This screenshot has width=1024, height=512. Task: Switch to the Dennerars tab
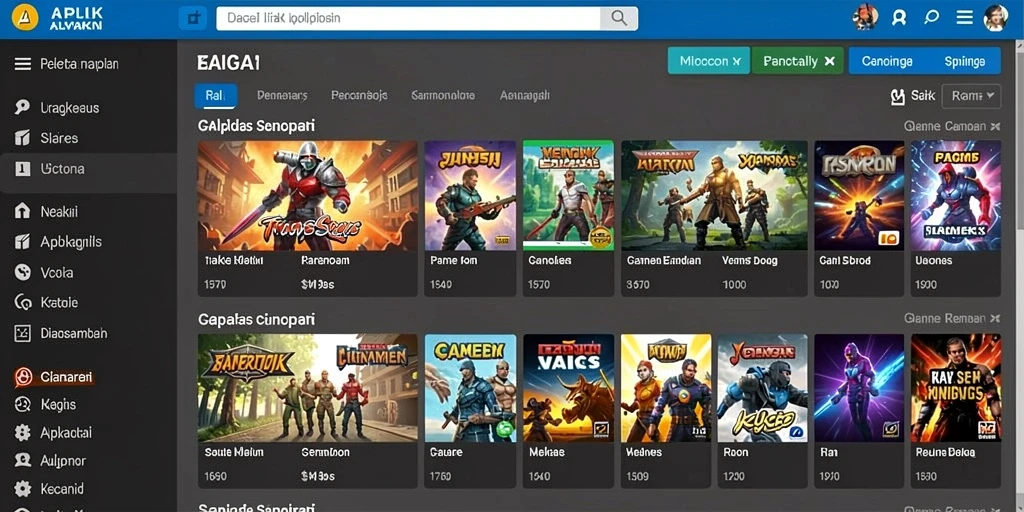click(282, 95)
